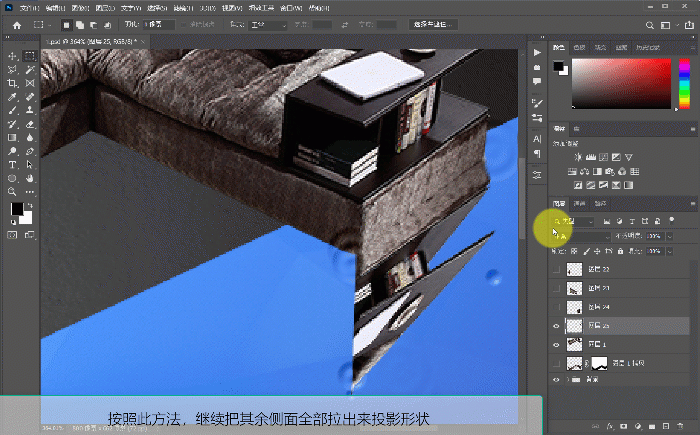This screenshot has width=700, height=435.
Task: Open the first menu in menu bar
Action: (x=29, y=8)
